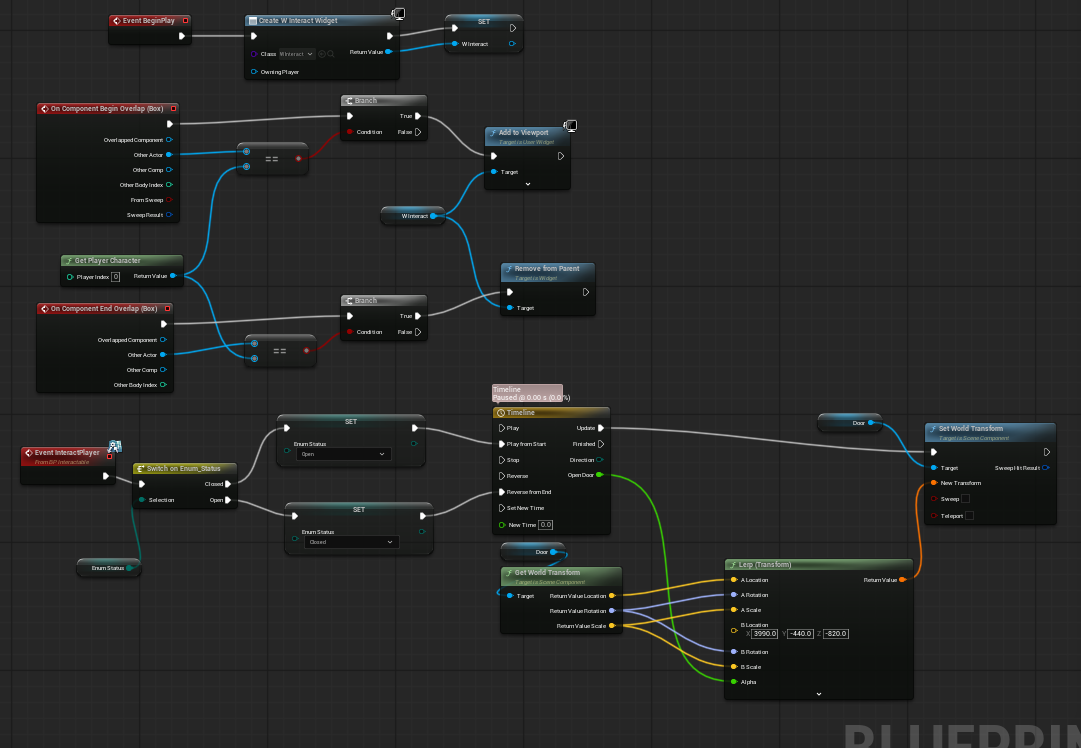Click B Location pin on Lerp (Transform)
Screen dimensions: 1081x748
734,630
